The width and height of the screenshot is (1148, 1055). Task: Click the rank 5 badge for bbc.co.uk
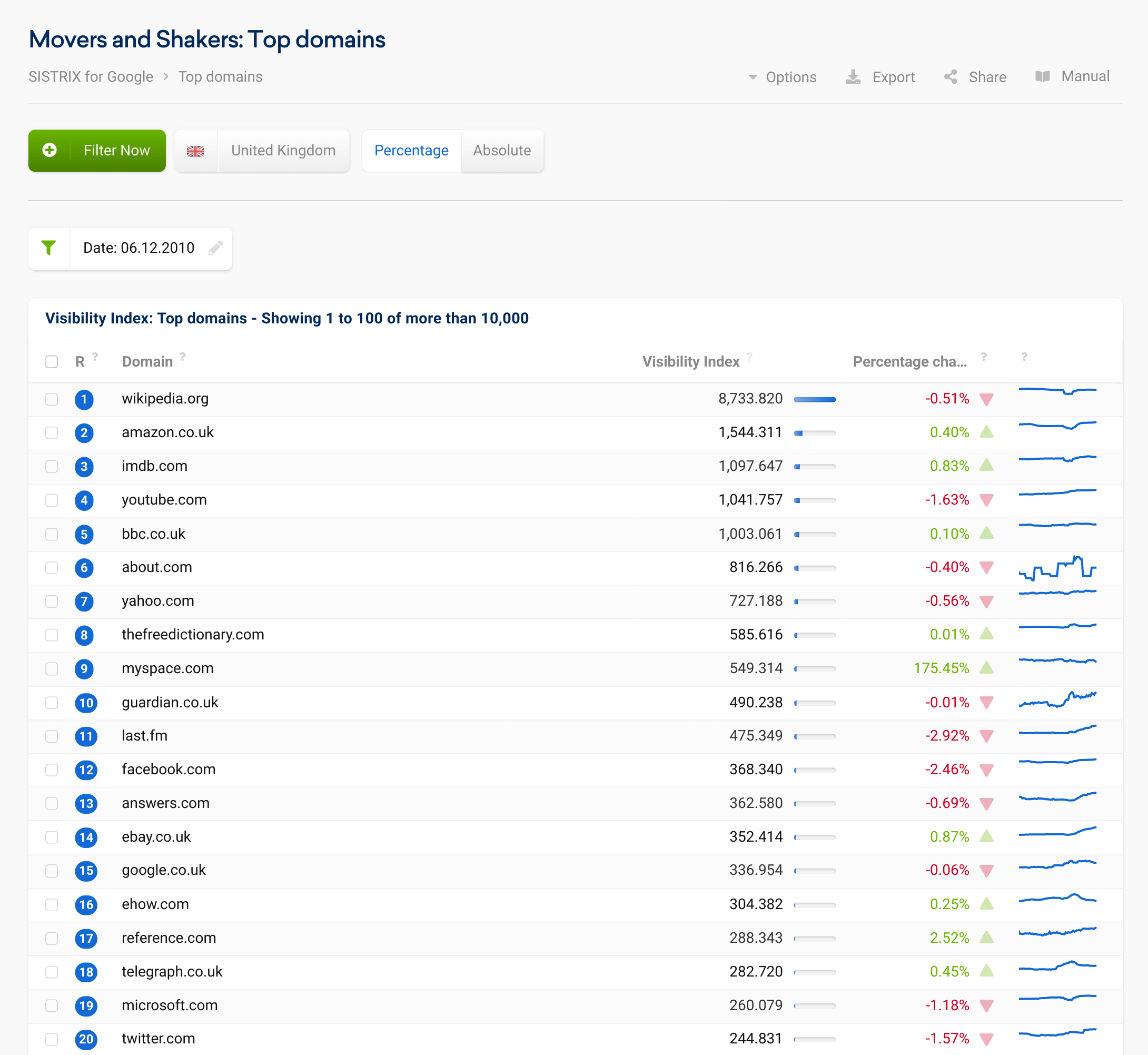tap(84, 535)
